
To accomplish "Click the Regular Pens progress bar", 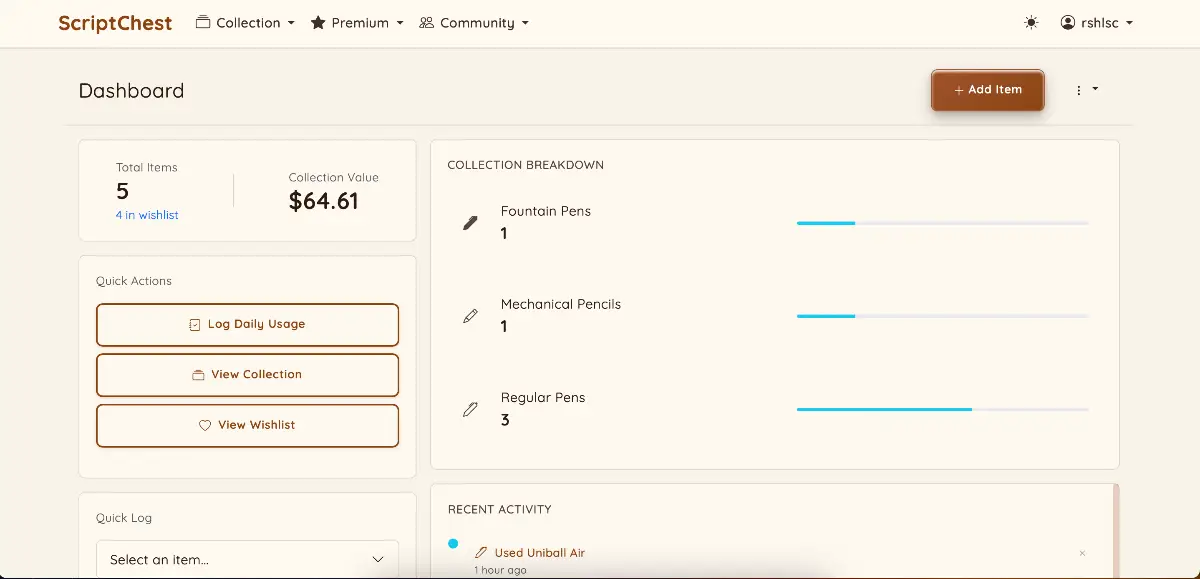I will click(942, 409).
